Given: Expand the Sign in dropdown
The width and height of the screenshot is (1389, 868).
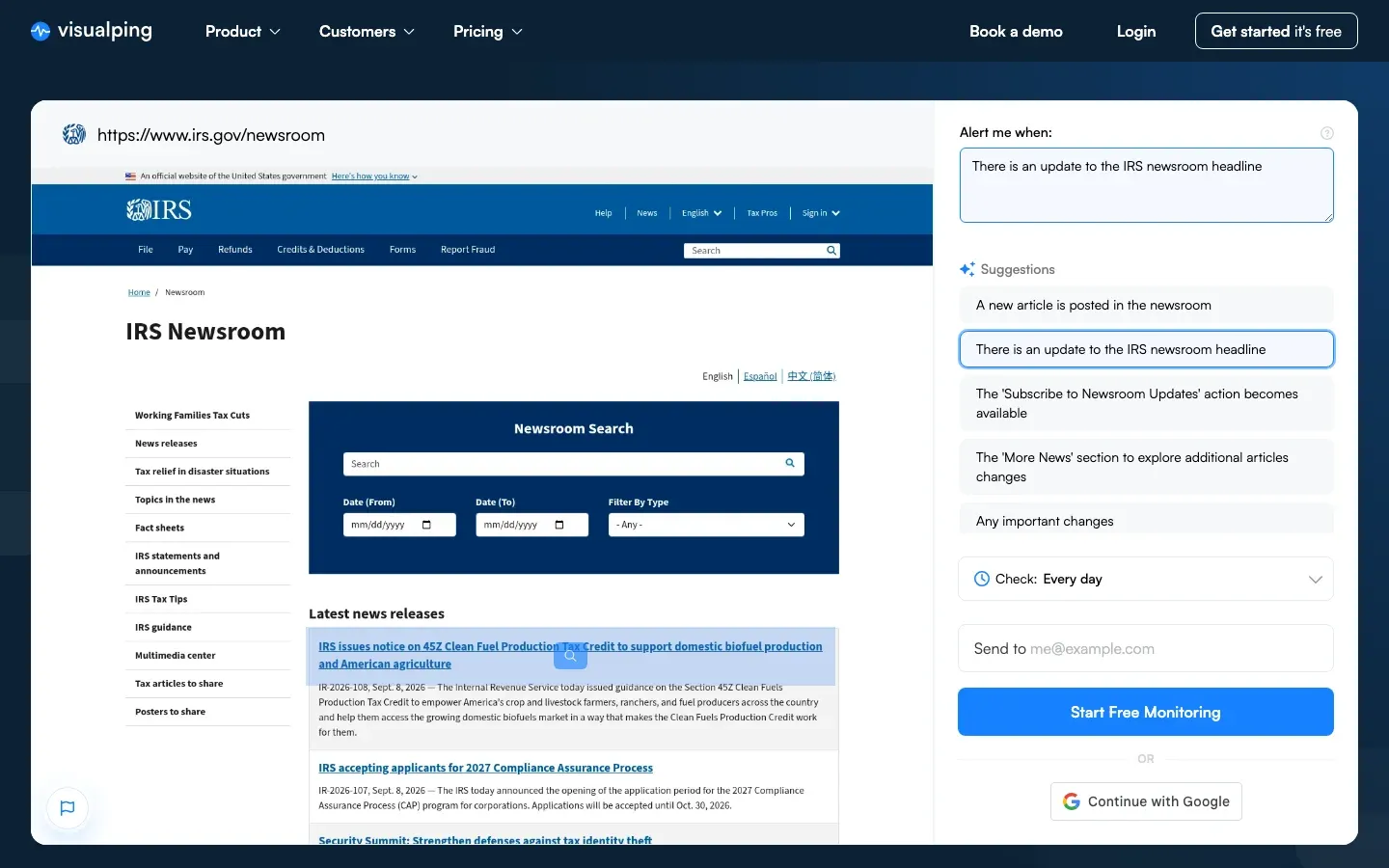Looking at the screenshot, I should 821,213.
